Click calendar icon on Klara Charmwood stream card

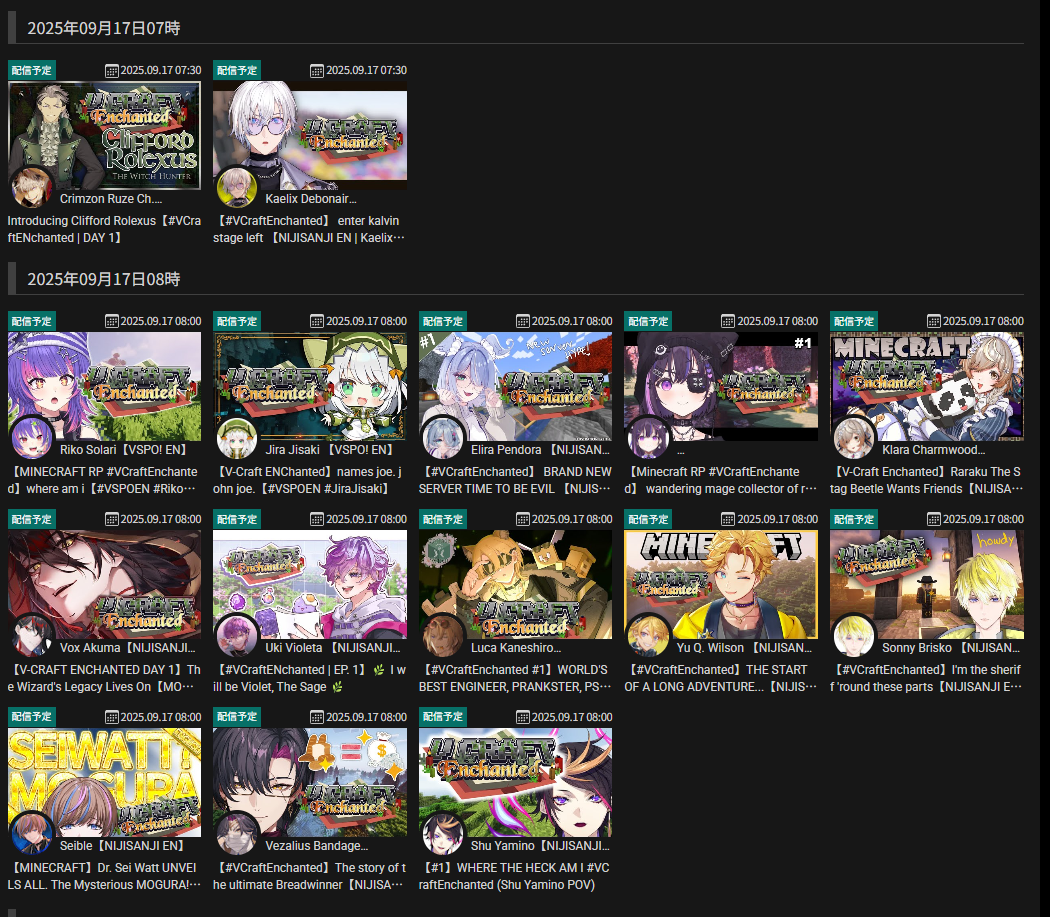pos(933,322)
